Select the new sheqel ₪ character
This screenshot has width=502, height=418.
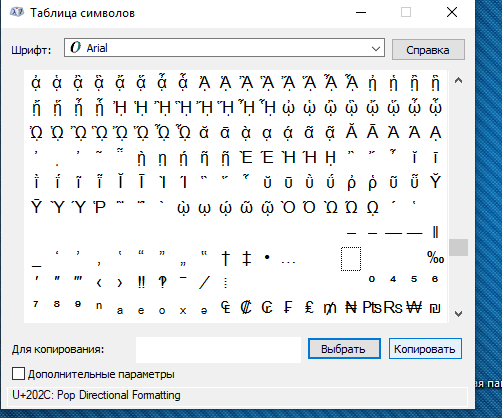435,308
